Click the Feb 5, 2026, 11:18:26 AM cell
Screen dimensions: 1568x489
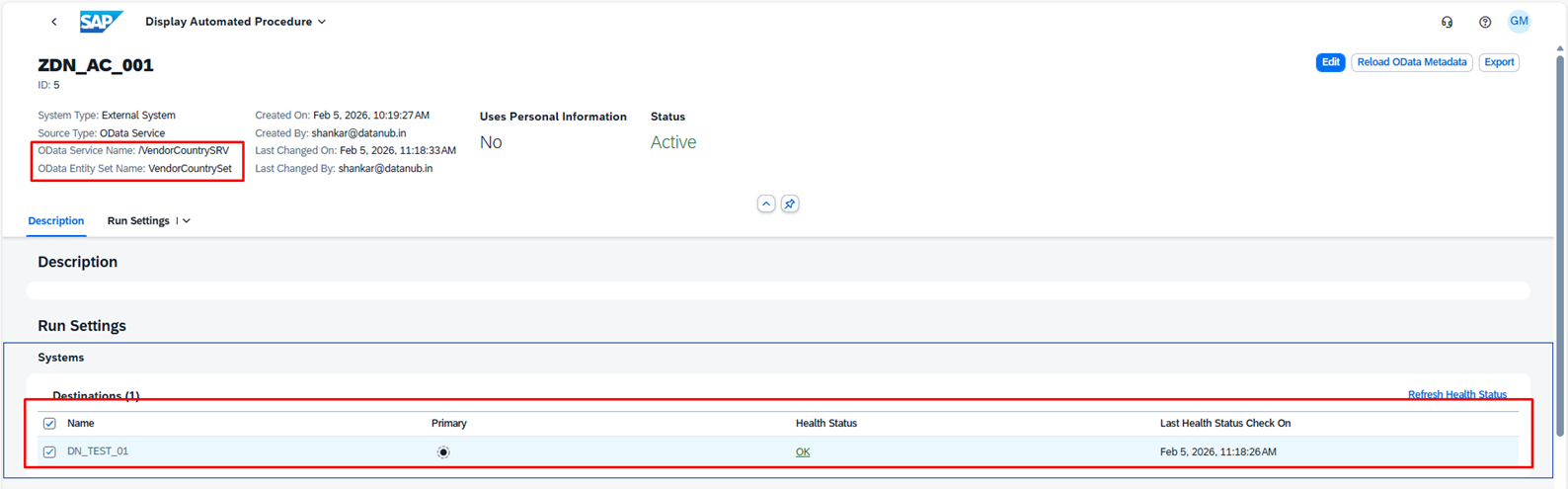[x=1218, y=452]
